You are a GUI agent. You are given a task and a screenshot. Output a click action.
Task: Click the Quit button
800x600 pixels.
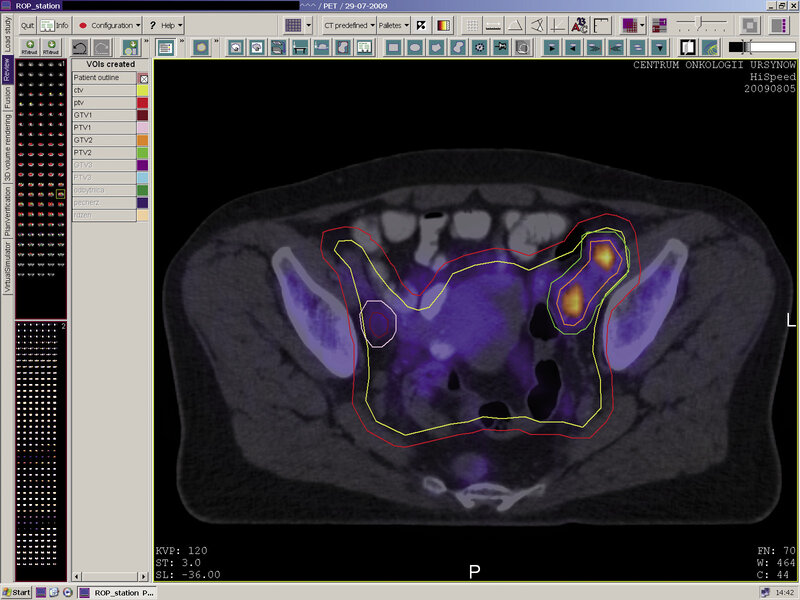[28, 25]
